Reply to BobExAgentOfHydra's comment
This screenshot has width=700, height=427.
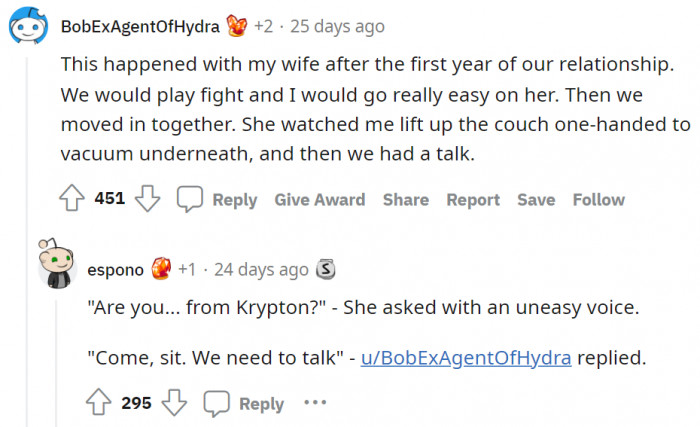[x=218, y=199]
